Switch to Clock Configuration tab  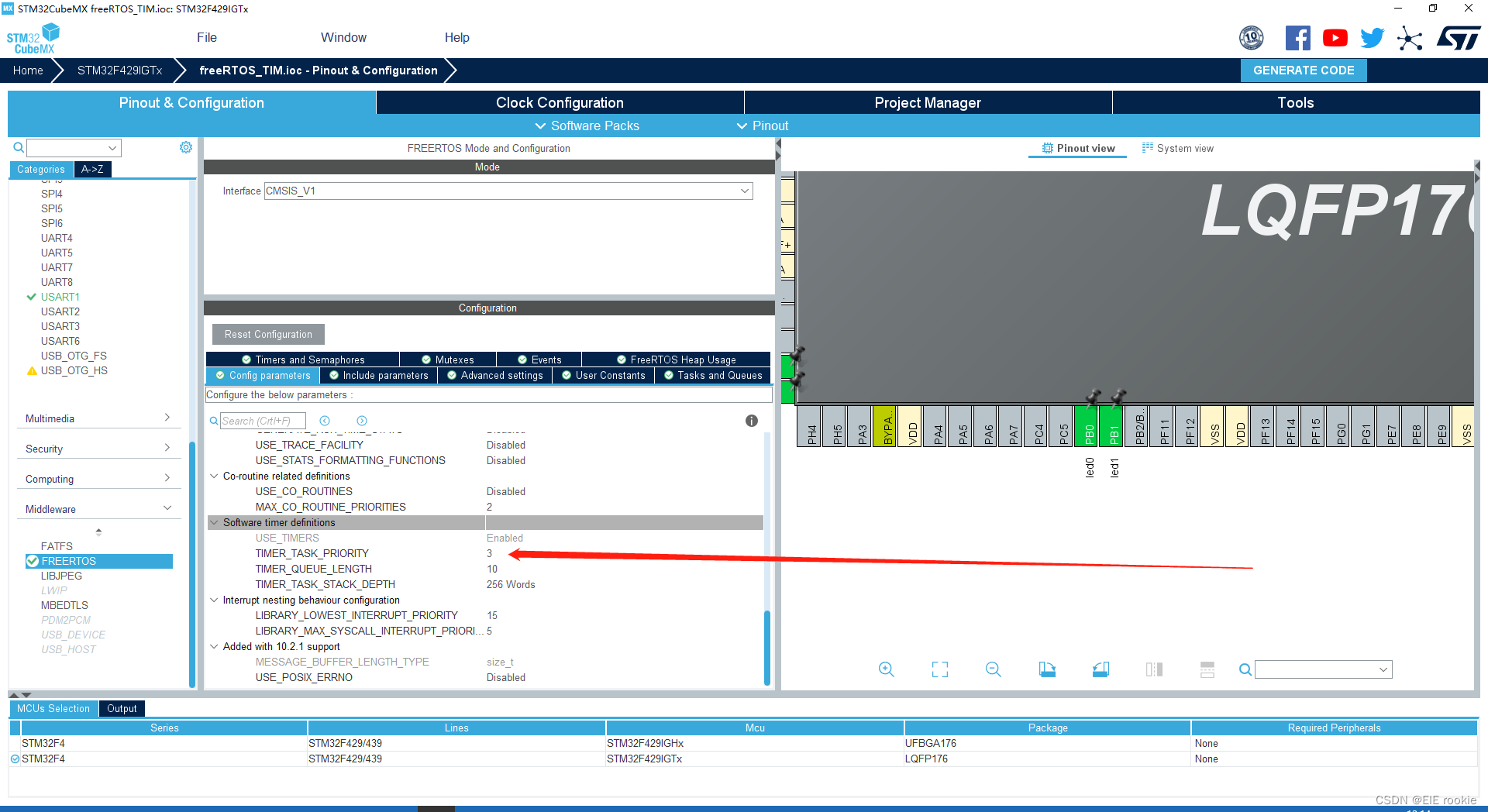tap(560, 102)
